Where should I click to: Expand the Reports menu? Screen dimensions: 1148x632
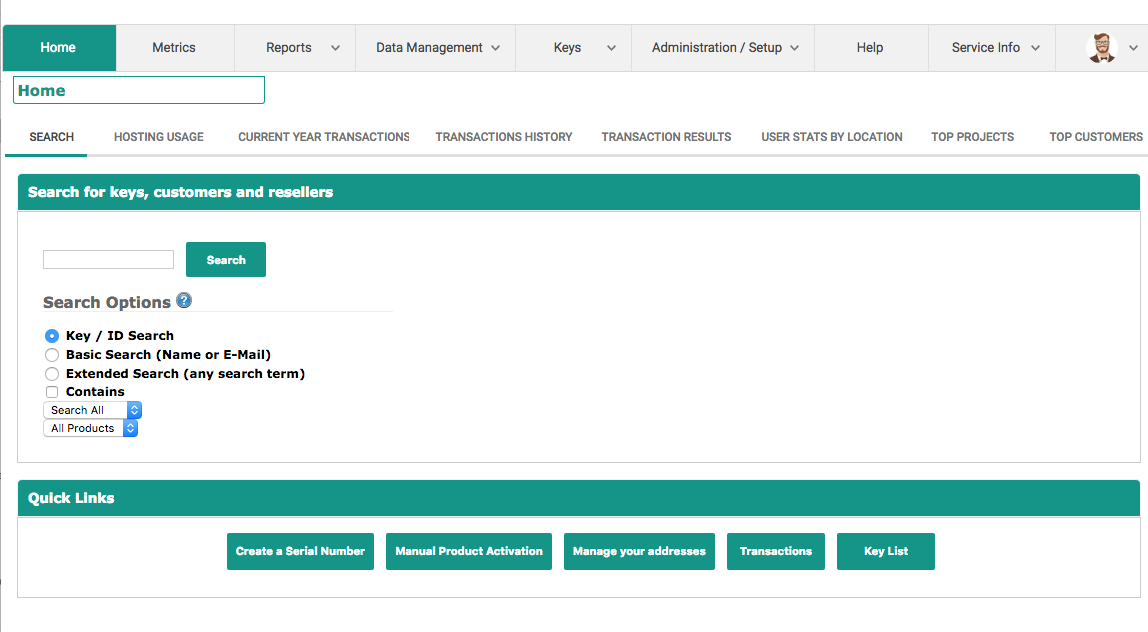tap(301, 48)
